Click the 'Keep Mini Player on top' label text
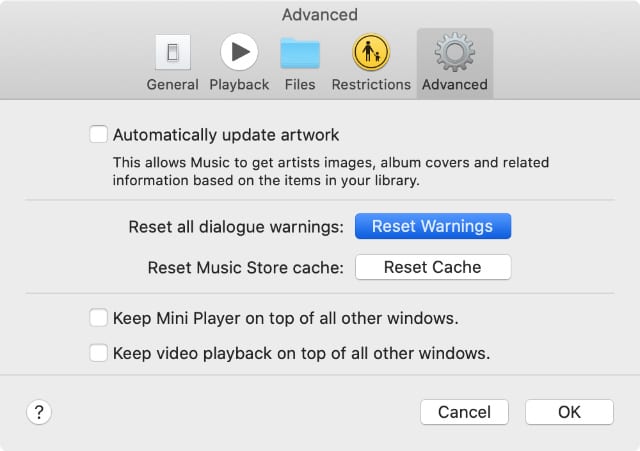Viewport: 640px width, 451px height. click(286, 318)
